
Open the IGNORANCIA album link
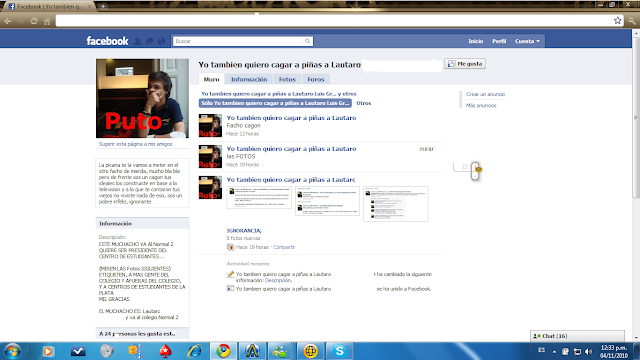click(x=244, y=231)
